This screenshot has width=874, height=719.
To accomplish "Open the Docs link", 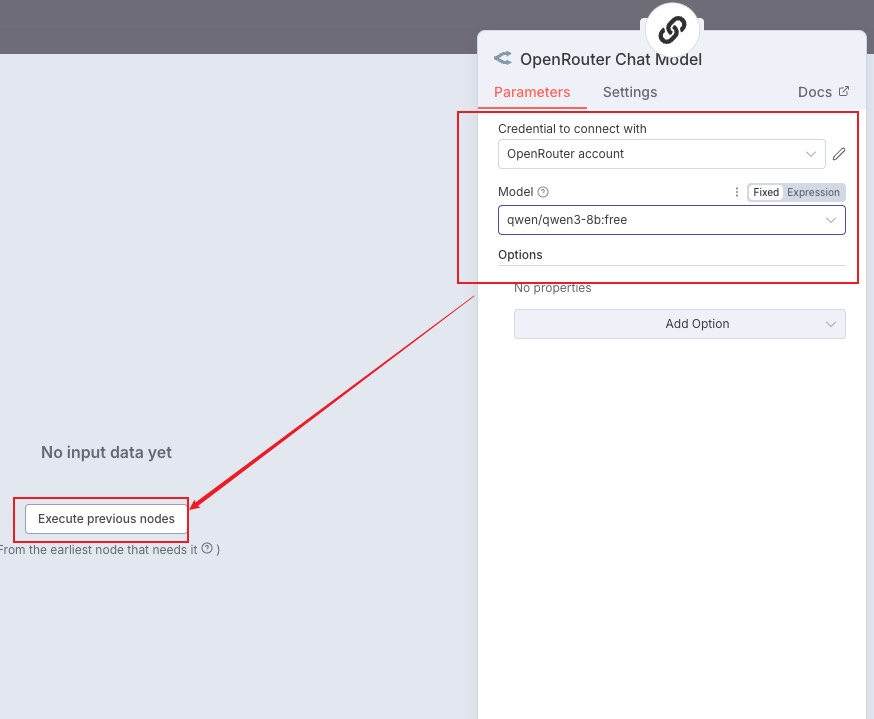I will point(815,92).
